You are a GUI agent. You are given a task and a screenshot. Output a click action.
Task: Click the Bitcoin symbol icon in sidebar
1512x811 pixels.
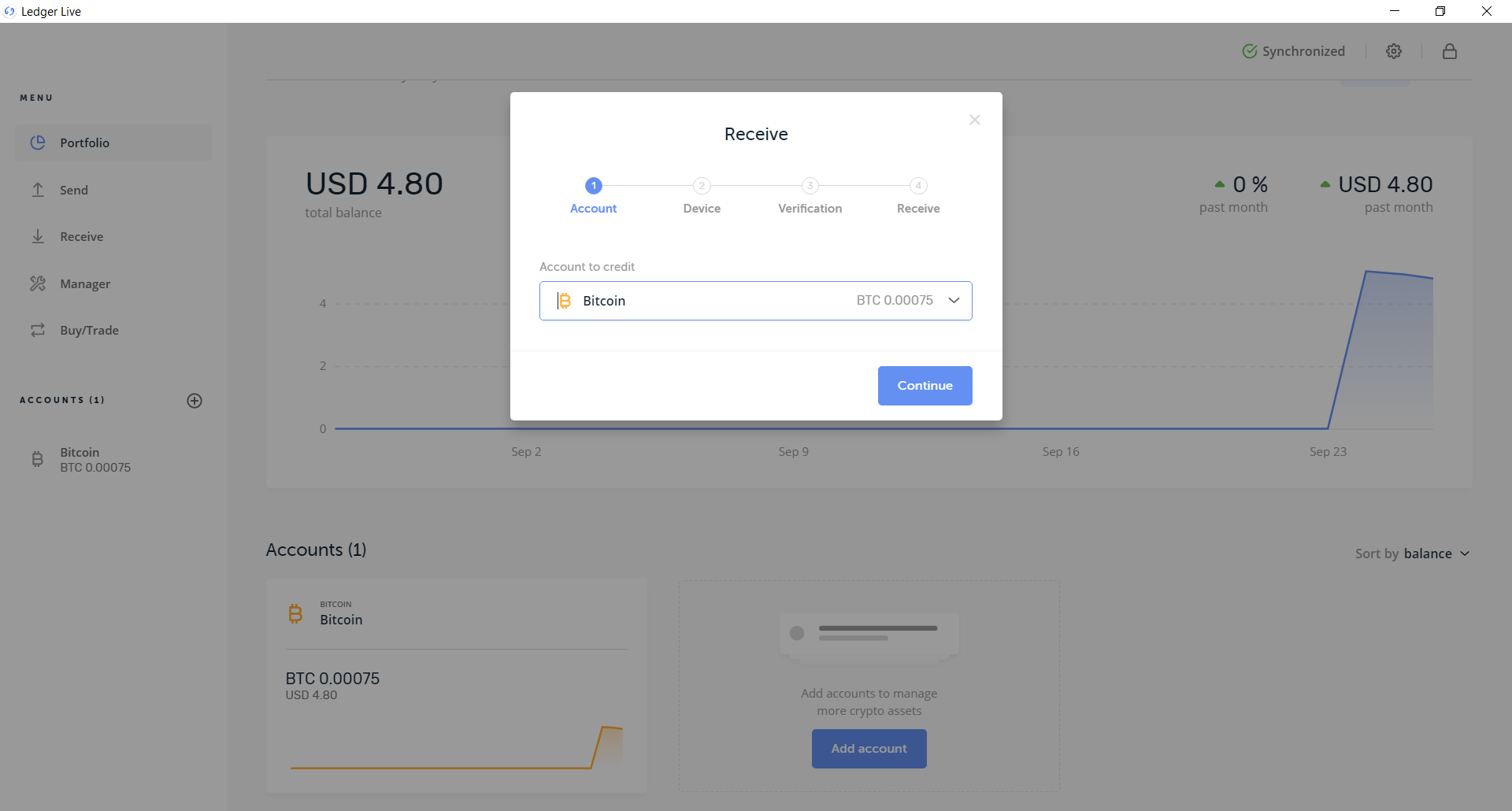coord(38,460)
